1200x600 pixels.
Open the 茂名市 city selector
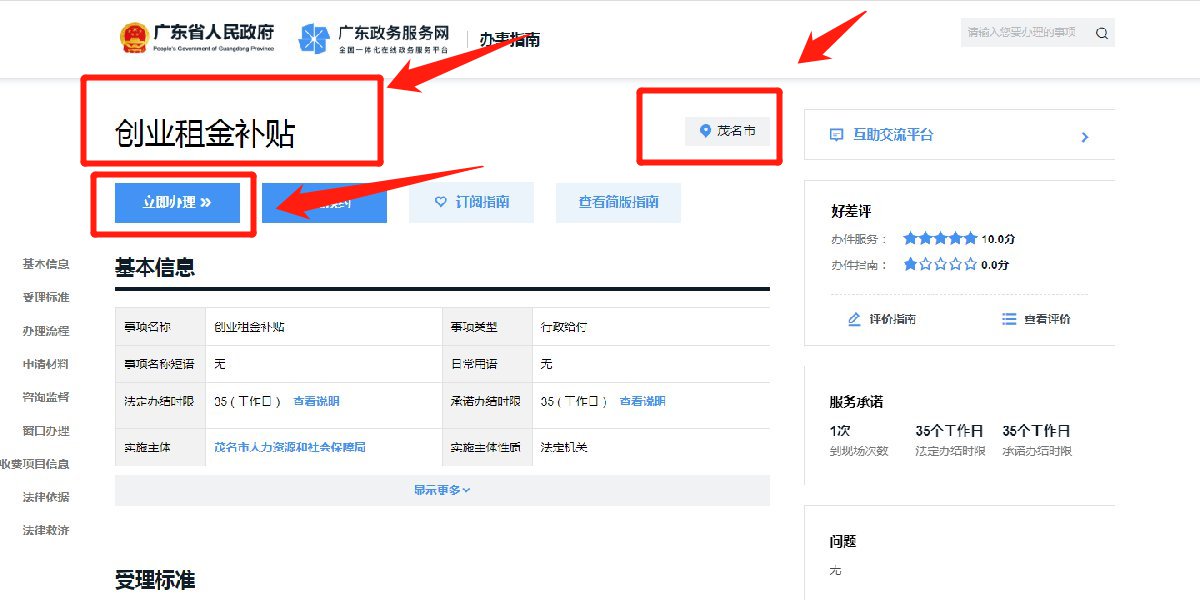click(728, 131)
